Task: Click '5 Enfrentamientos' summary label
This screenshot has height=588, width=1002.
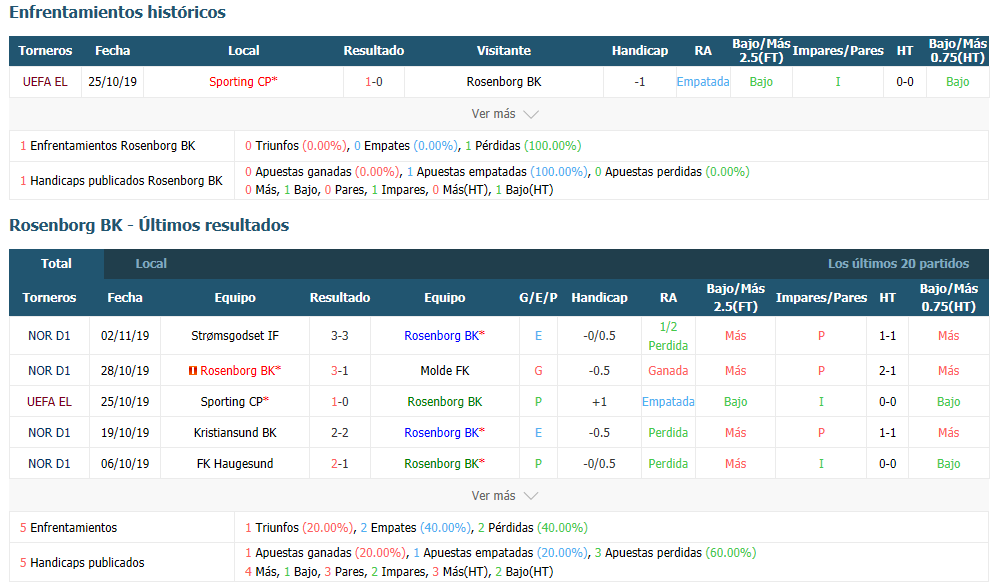Action: click(x=68, y=528)
